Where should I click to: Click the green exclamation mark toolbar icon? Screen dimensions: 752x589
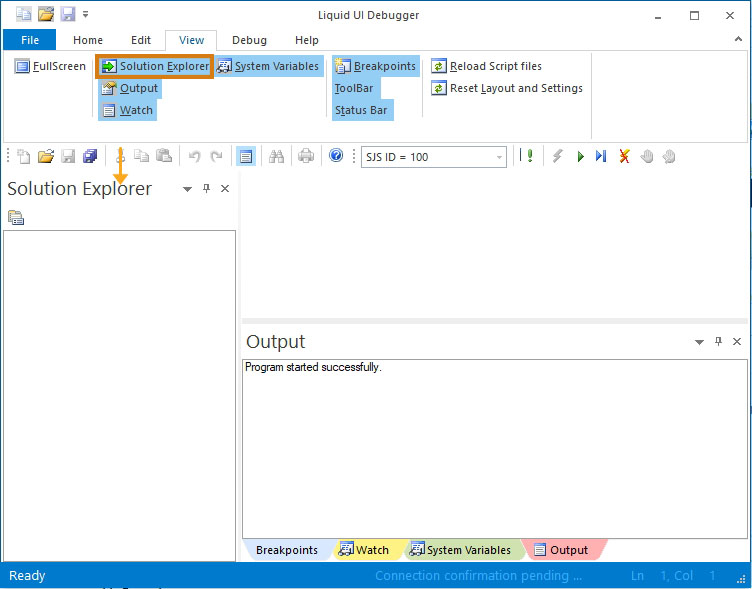click(530, 155)
